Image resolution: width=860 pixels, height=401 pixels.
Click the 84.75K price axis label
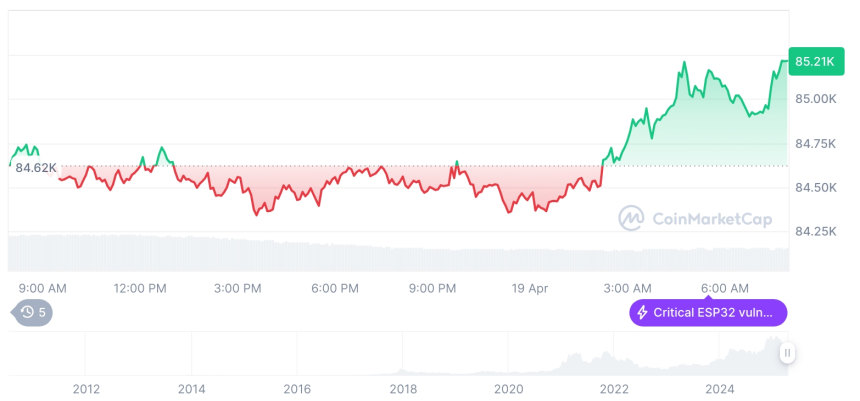[816, 143]
